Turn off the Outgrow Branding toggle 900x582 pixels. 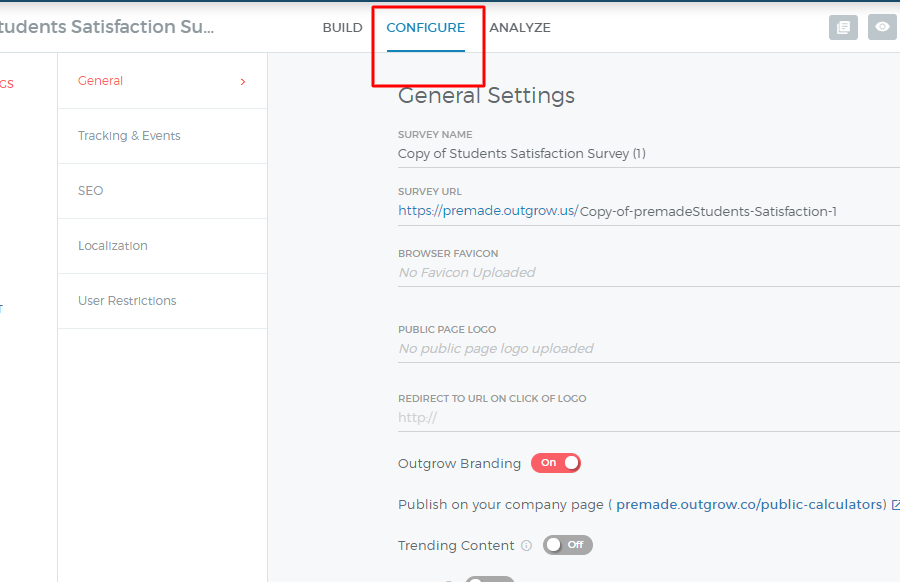point(556,463)
